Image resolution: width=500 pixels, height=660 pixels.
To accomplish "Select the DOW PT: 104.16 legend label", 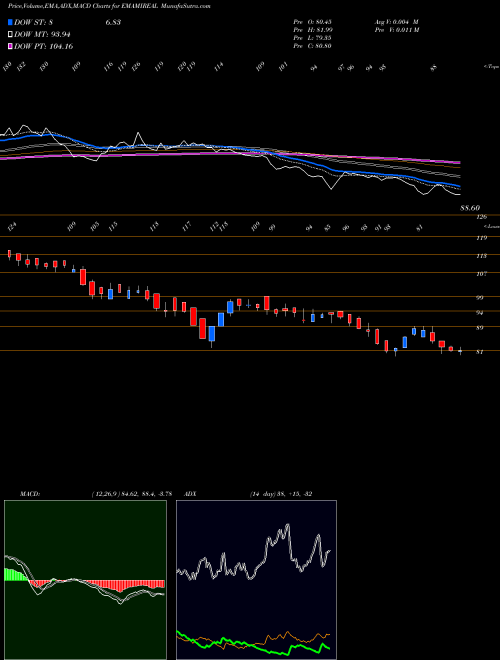I will pyautogui.click(x=44, y=46).
